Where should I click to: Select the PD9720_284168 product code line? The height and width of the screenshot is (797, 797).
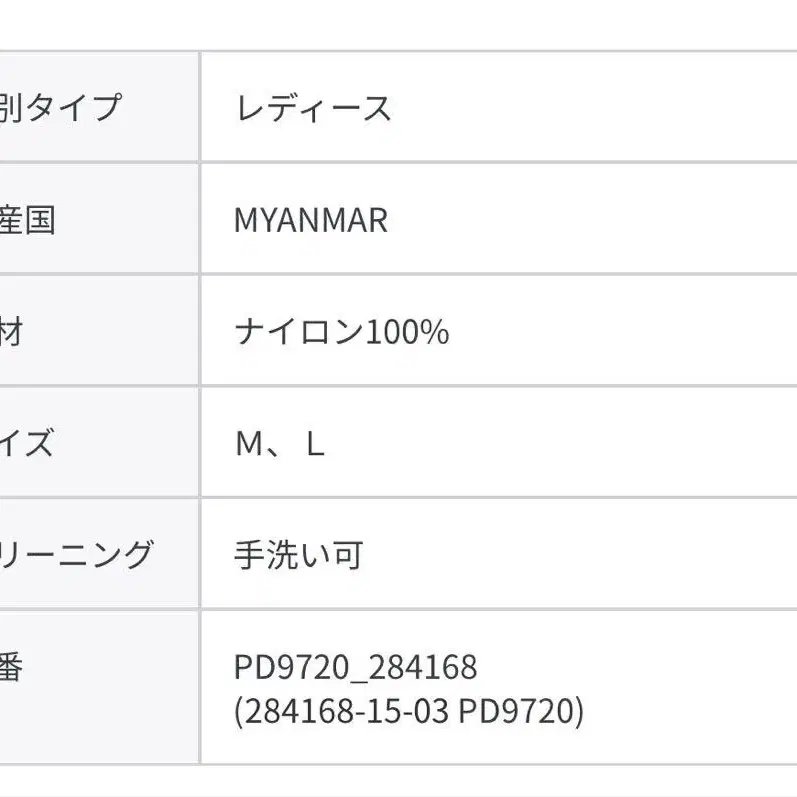tap(355, 667)
